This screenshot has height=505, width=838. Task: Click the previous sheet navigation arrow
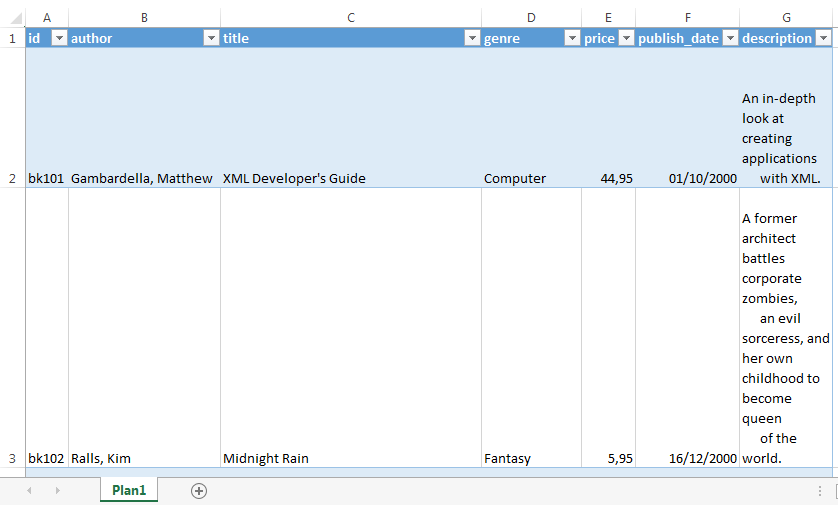pos(29,490)
